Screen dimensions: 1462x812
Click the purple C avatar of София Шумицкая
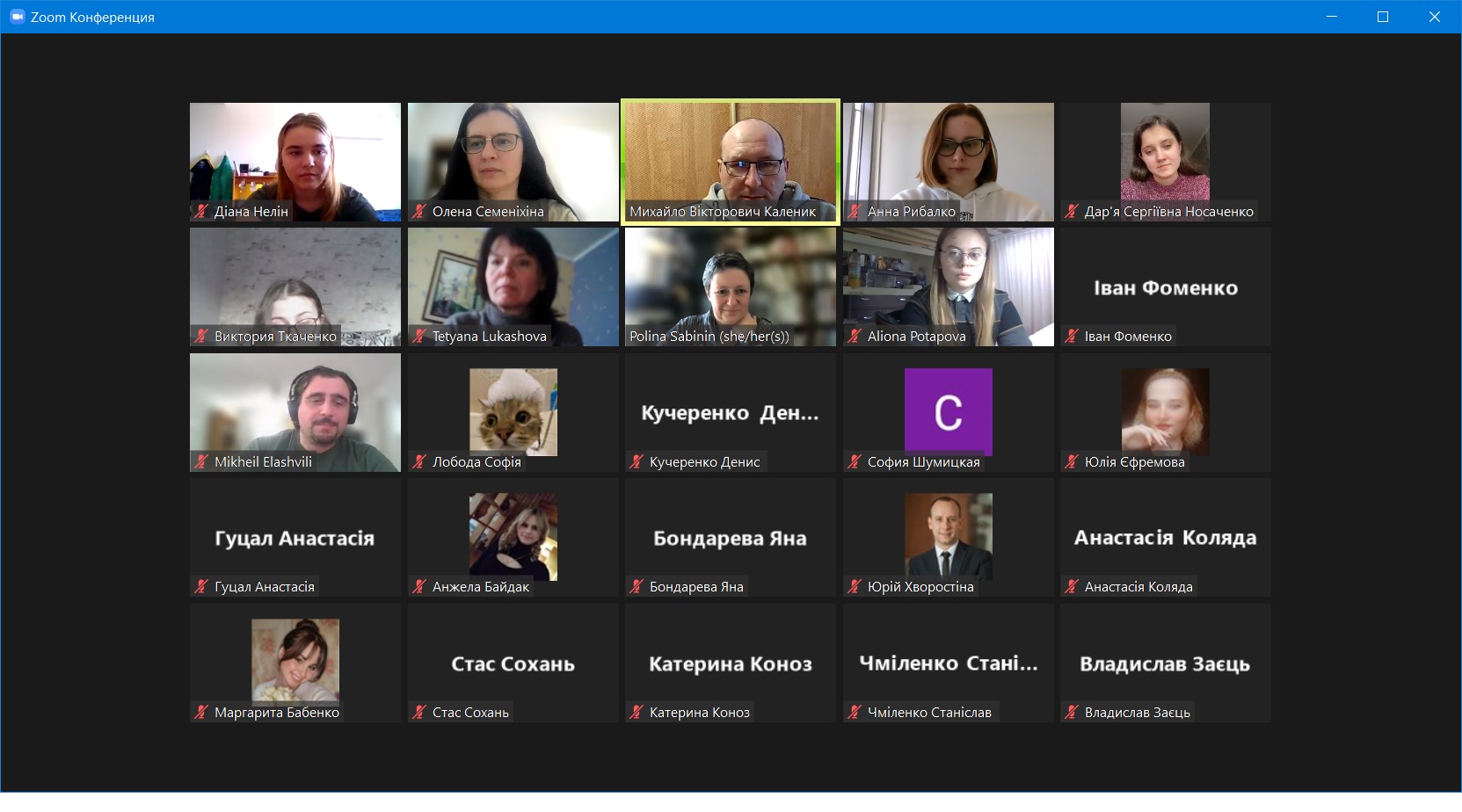point(948,411)
